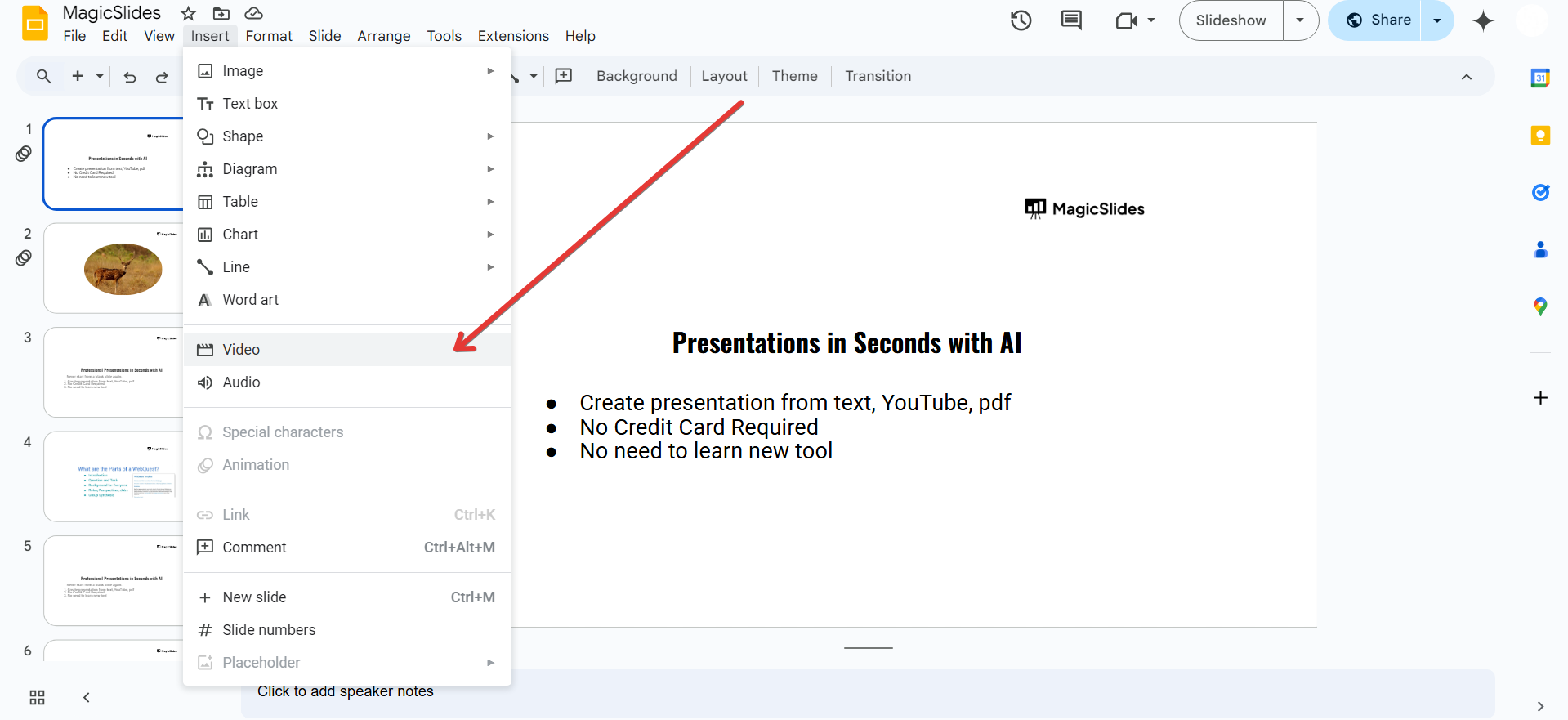This screenshot has height=720, width=1568.
Task: Star the MagicSlides presentation
Action: [x=189, y=13]
